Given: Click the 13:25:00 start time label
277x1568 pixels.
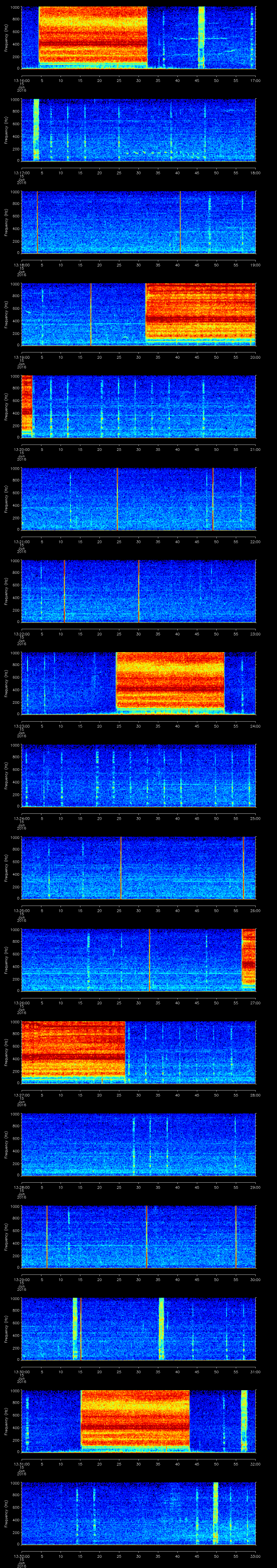Looking at the screenshot, I should coord(21,910).
